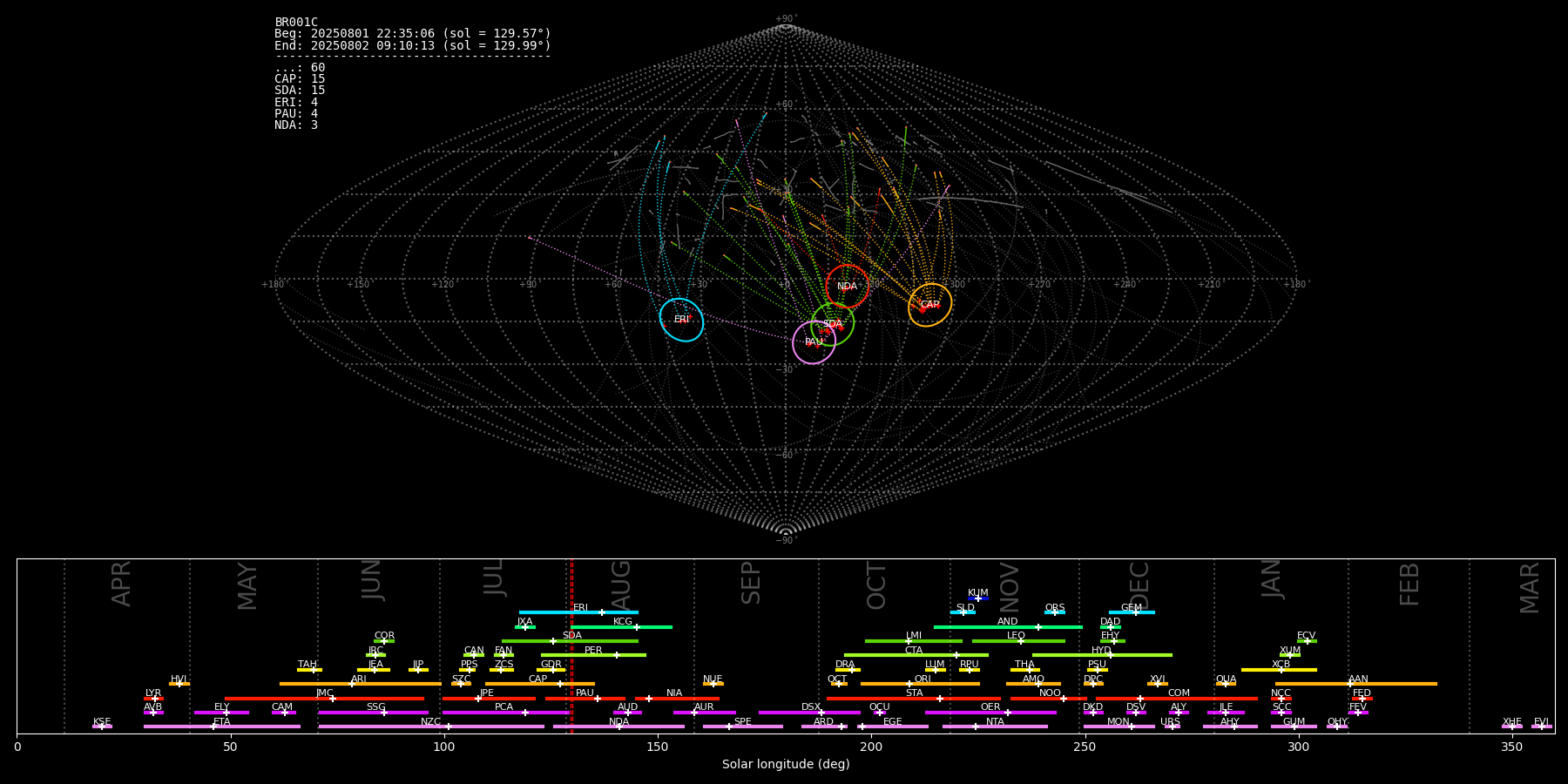The image size is (1568, 784).
Task: Click the ETA shower bar in timeline
Action: click(221, 727)
